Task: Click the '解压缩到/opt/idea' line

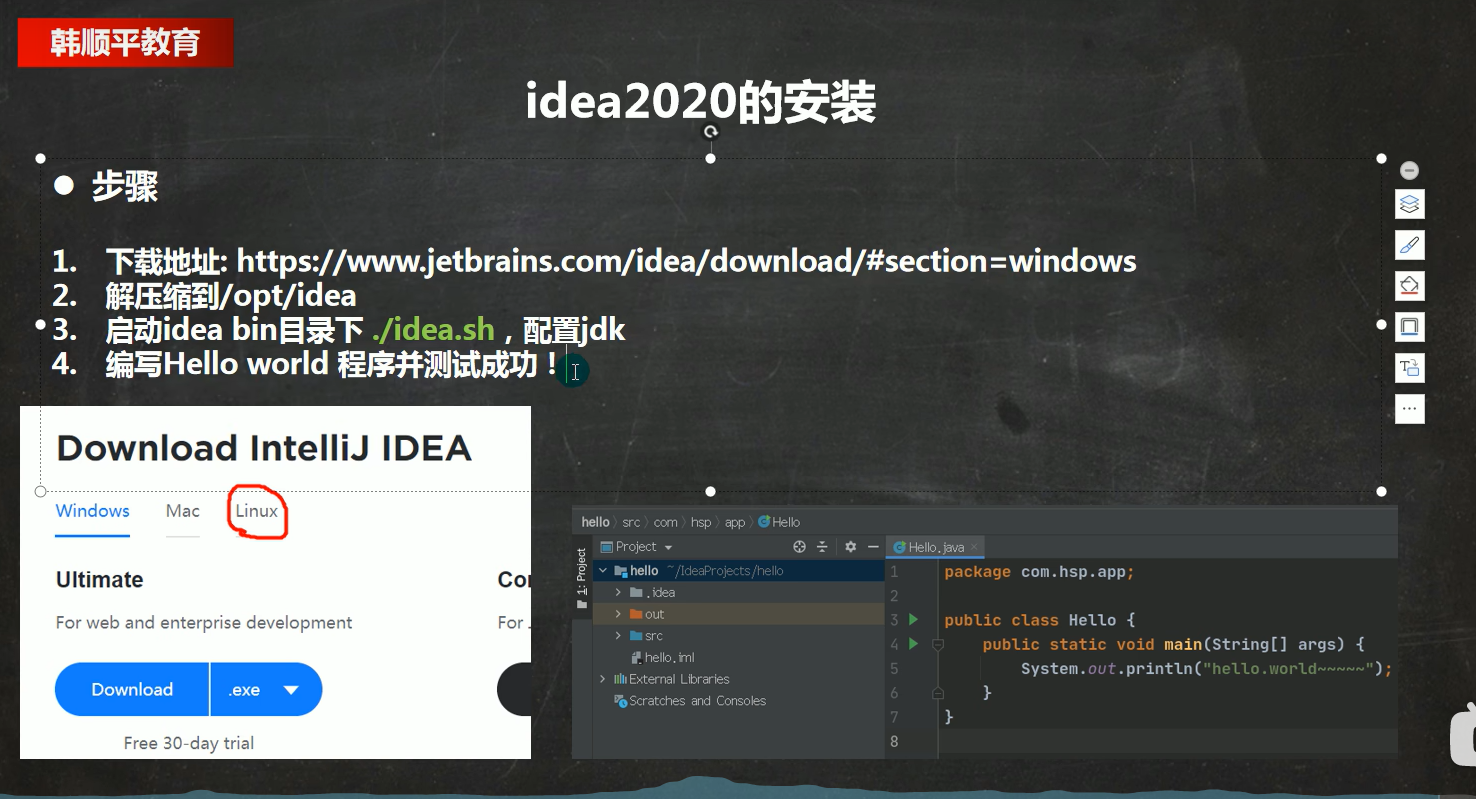Action: tap(231, 296)
